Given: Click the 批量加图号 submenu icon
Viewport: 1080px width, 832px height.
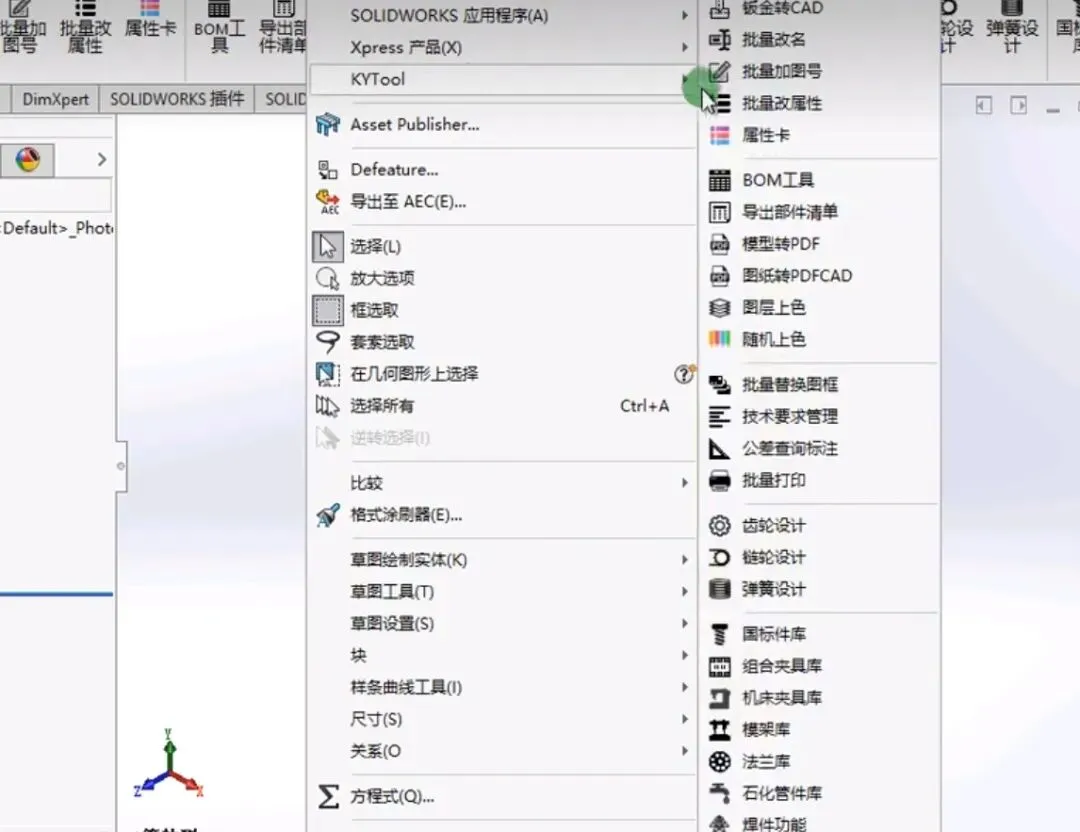Looking at the screenshot, I should [x=720, y=72].
